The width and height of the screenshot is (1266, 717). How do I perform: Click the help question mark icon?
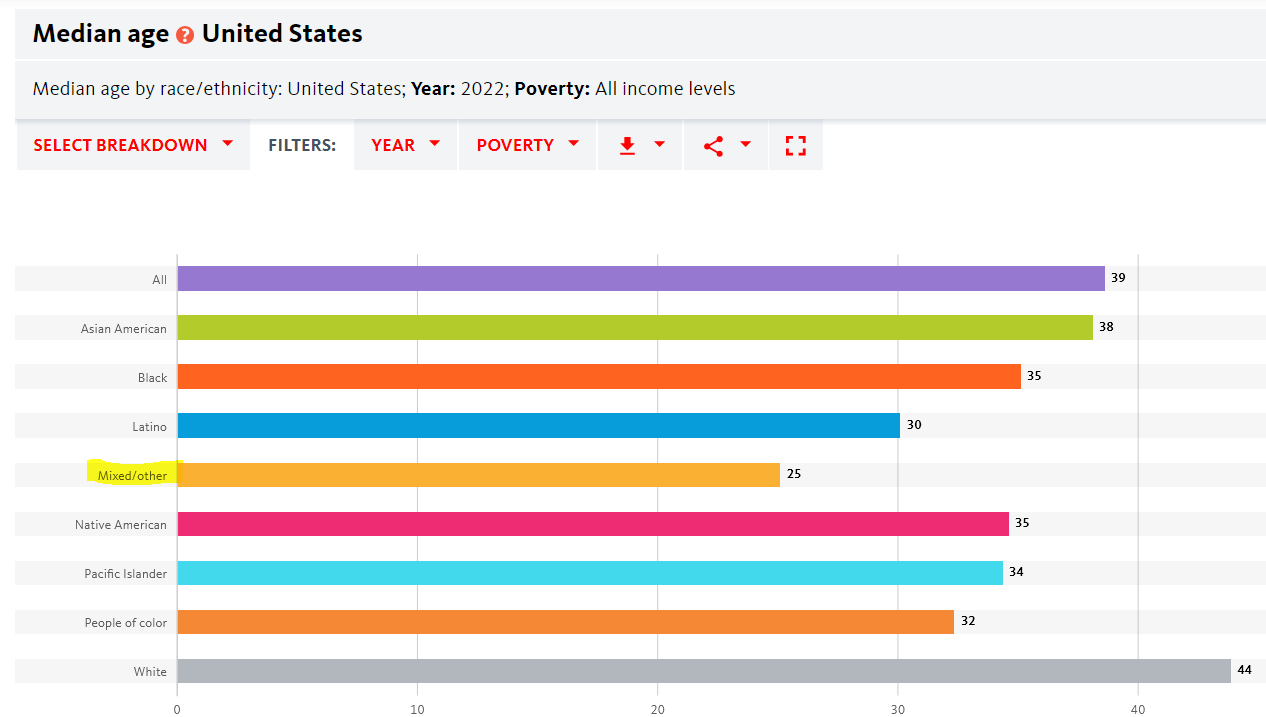point(185,35)
